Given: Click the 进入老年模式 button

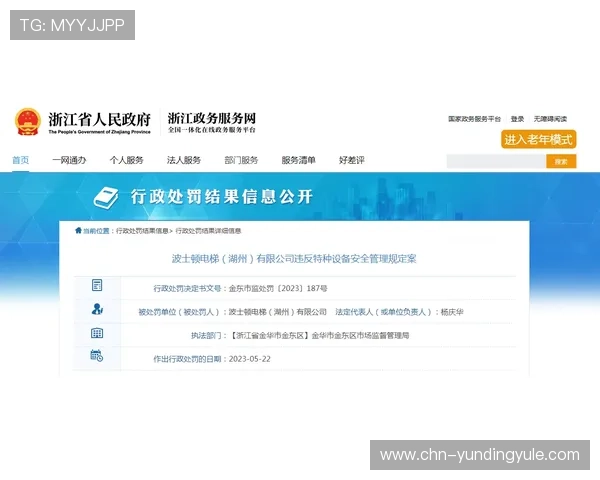Looking at the screenshot, I should pyautogui.click(x=538, y=139).
